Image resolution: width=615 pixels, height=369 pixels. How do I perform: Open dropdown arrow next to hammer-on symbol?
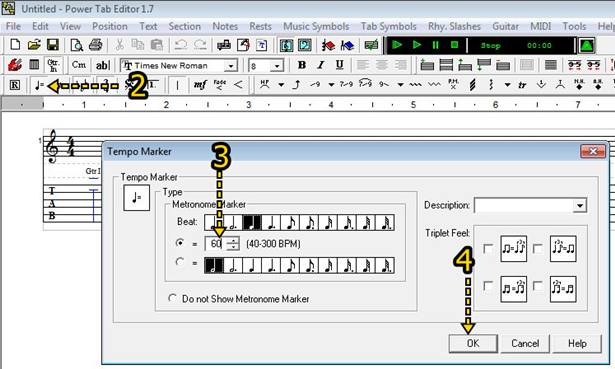pyautogui.click(x=281, y=85)
